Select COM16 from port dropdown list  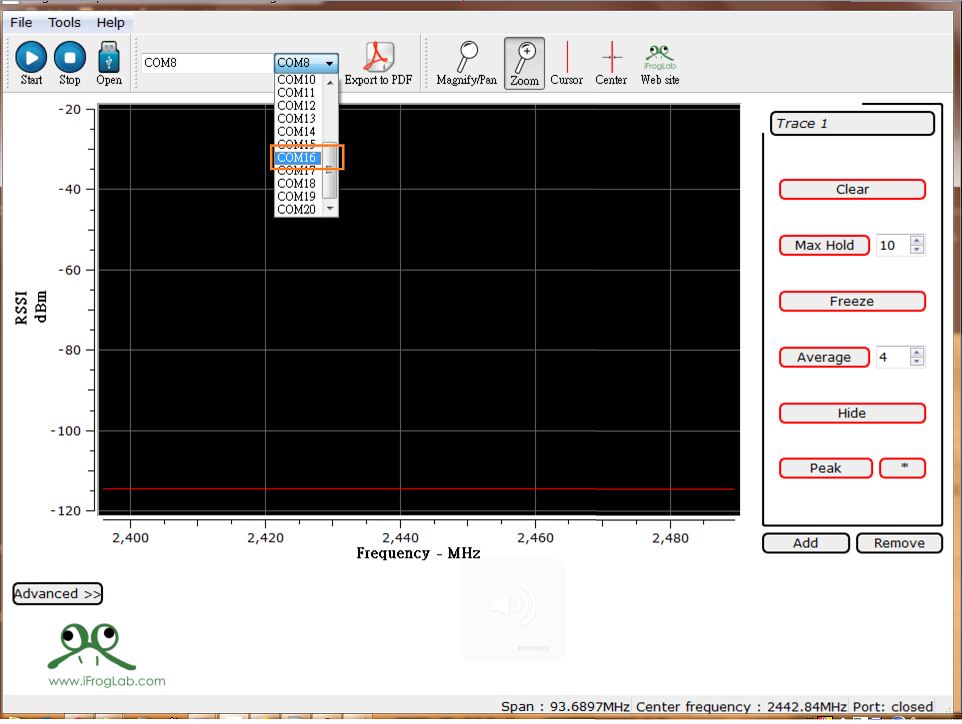pyautogui.click(x=297, y=158)
